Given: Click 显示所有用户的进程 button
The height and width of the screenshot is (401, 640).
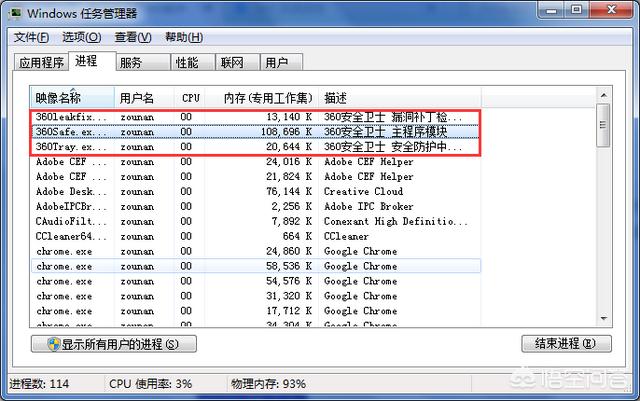Looking at the screenshot, I should pyautogui.click(x=114, y=344).
